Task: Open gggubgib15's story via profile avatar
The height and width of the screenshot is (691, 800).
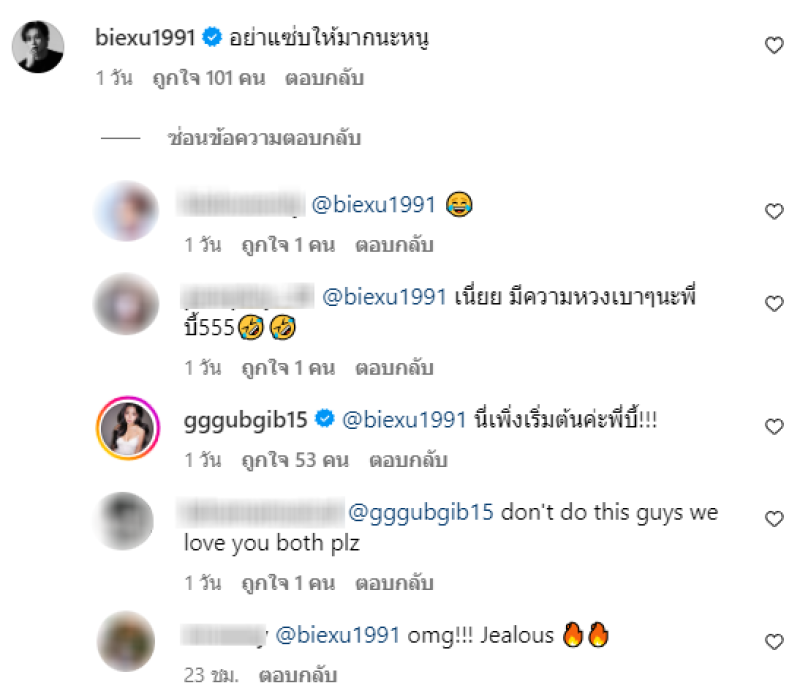Action: [x=128, y=428]
